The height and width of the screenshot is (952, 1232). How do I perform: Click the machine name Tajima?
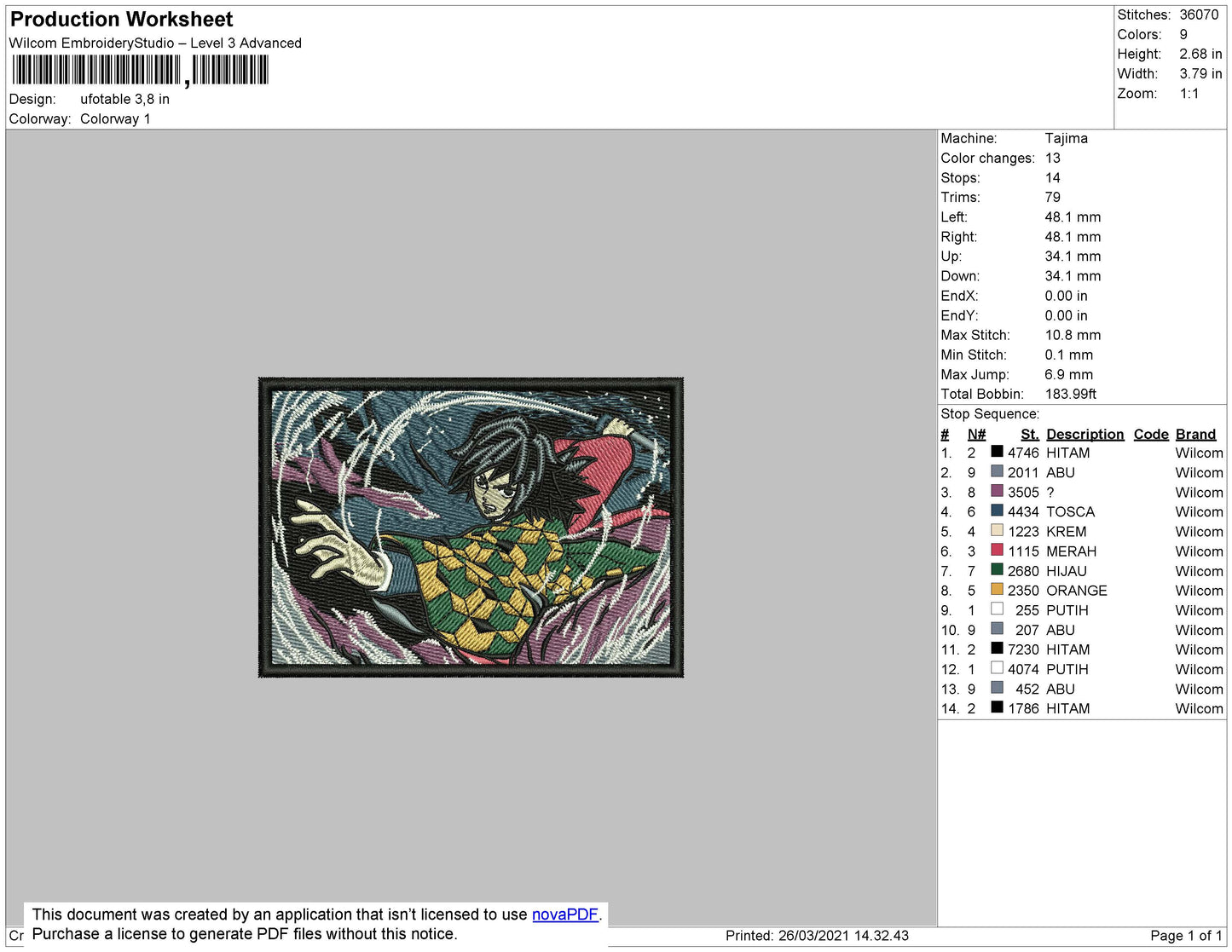click(x=1066, y=138)
